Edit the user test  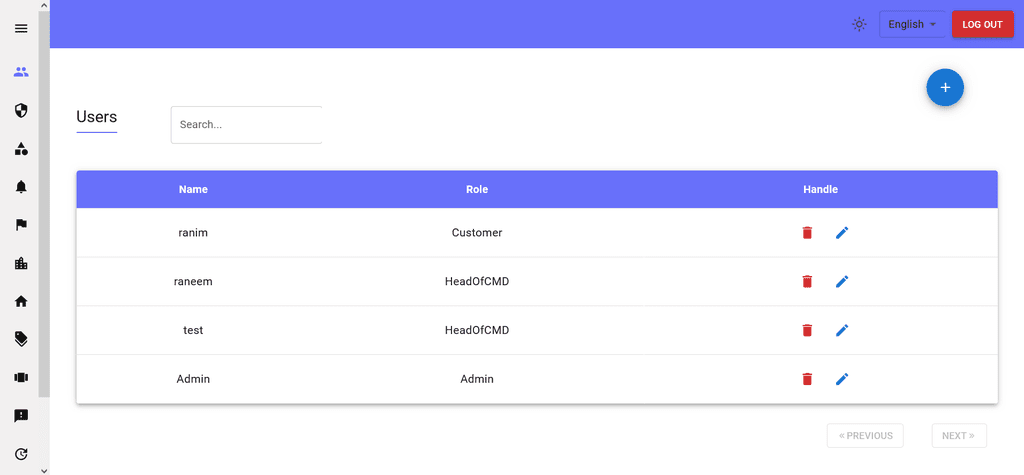click(842, 331)
